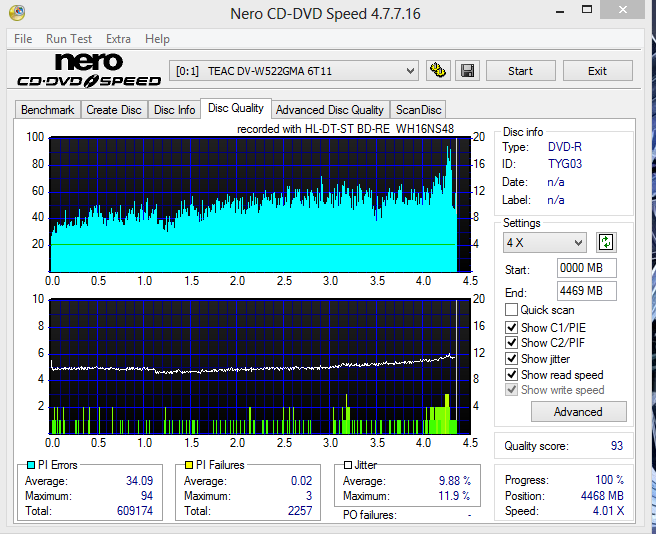Click the PI Errors average 34.09
The height and width of the screenshot is (534, 656).
[140, 480]
